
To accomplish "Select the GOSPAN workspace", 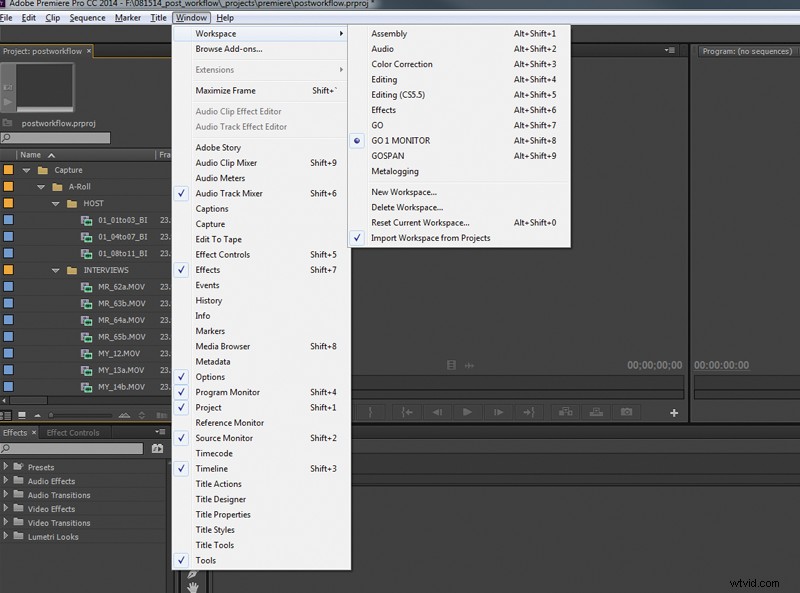I will point(389,155).
